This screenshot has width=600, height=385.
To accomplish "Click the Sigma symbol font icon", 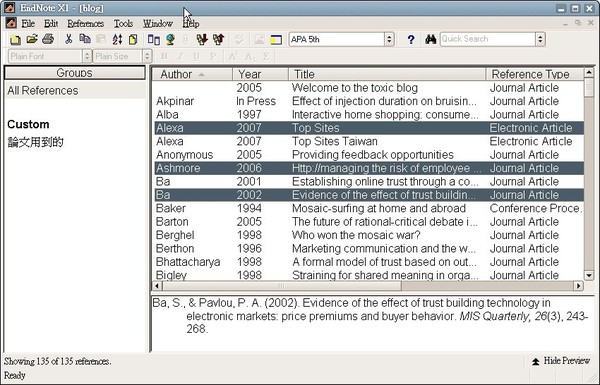I will pos(266,57).
